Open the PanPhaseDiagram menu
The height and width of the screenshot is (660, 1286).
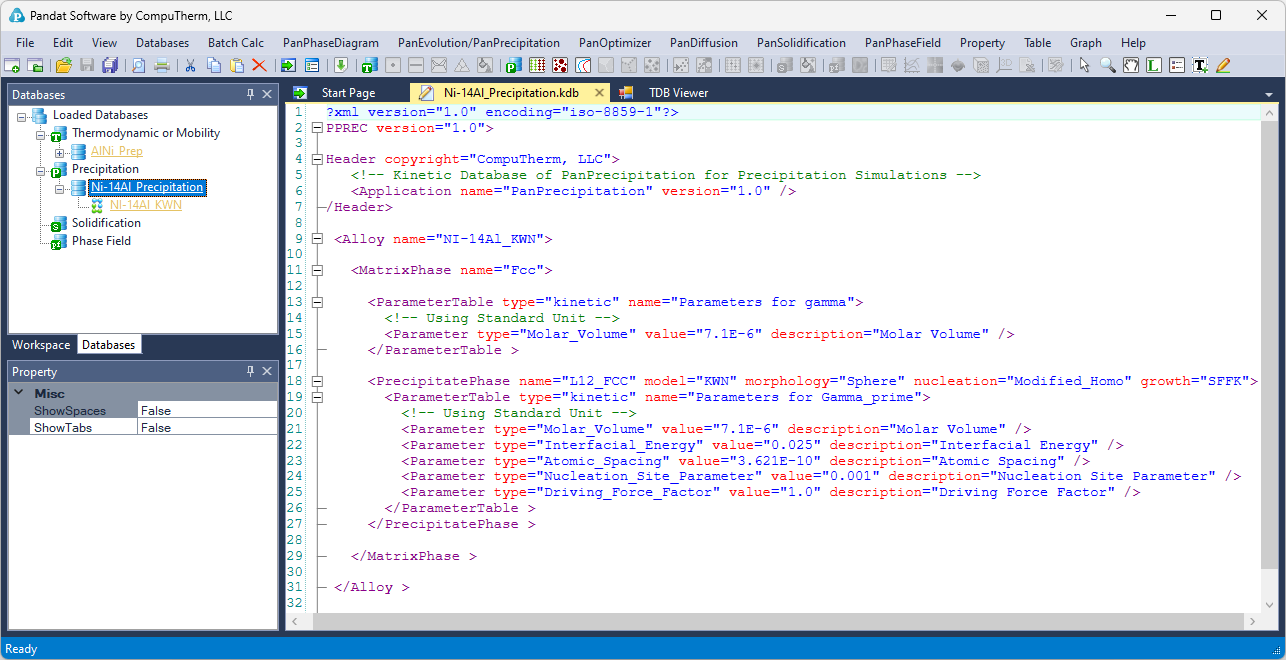330,43
